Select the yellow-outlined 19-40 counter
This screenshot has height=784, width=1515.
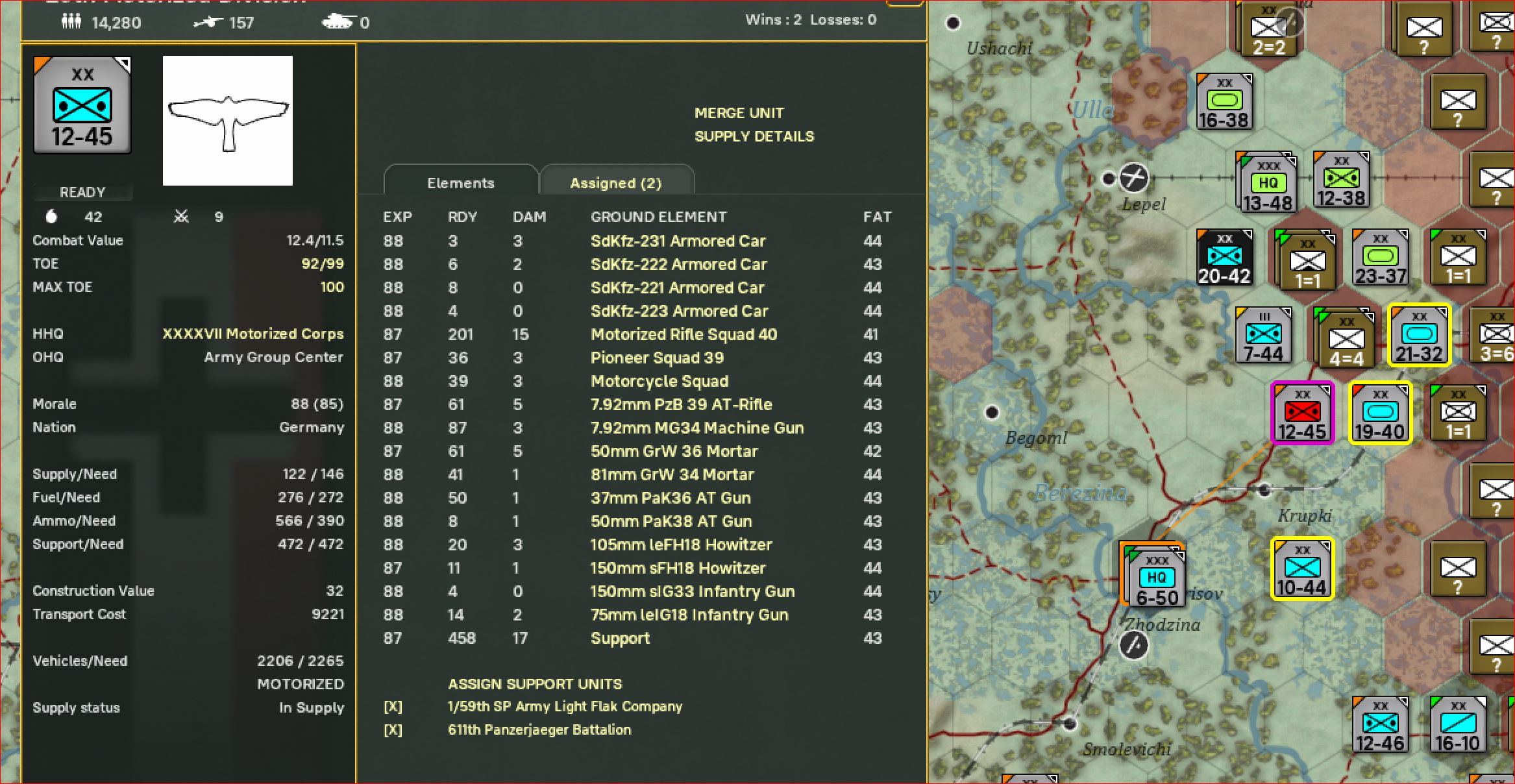(x=1380, y=413)
